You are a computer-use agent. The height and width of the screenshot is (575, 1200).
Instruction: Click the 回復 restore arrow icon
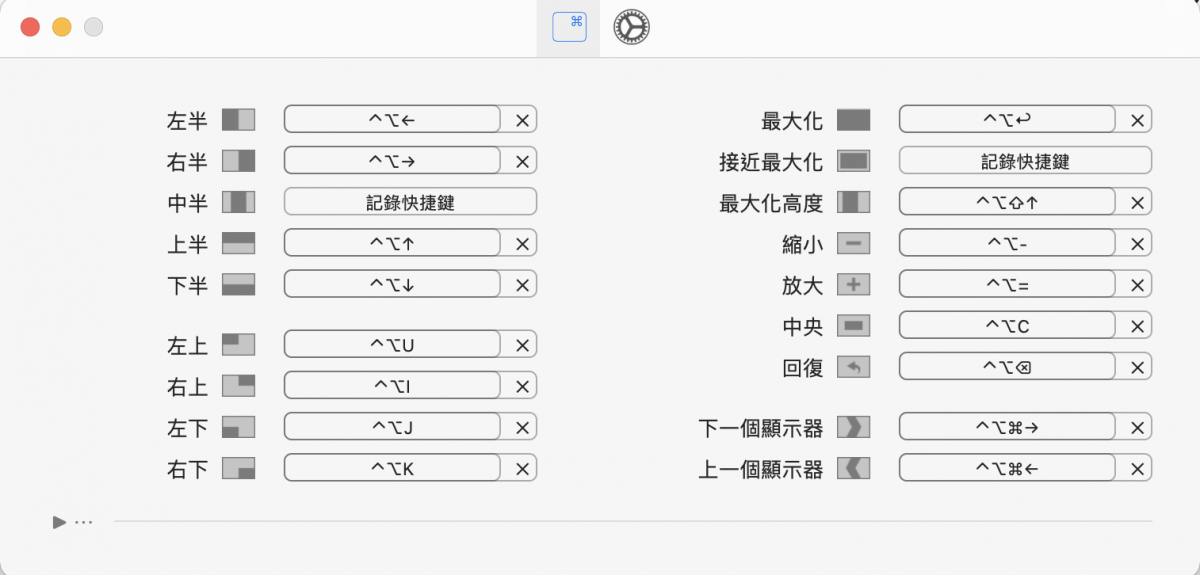(x=853, y=367)
